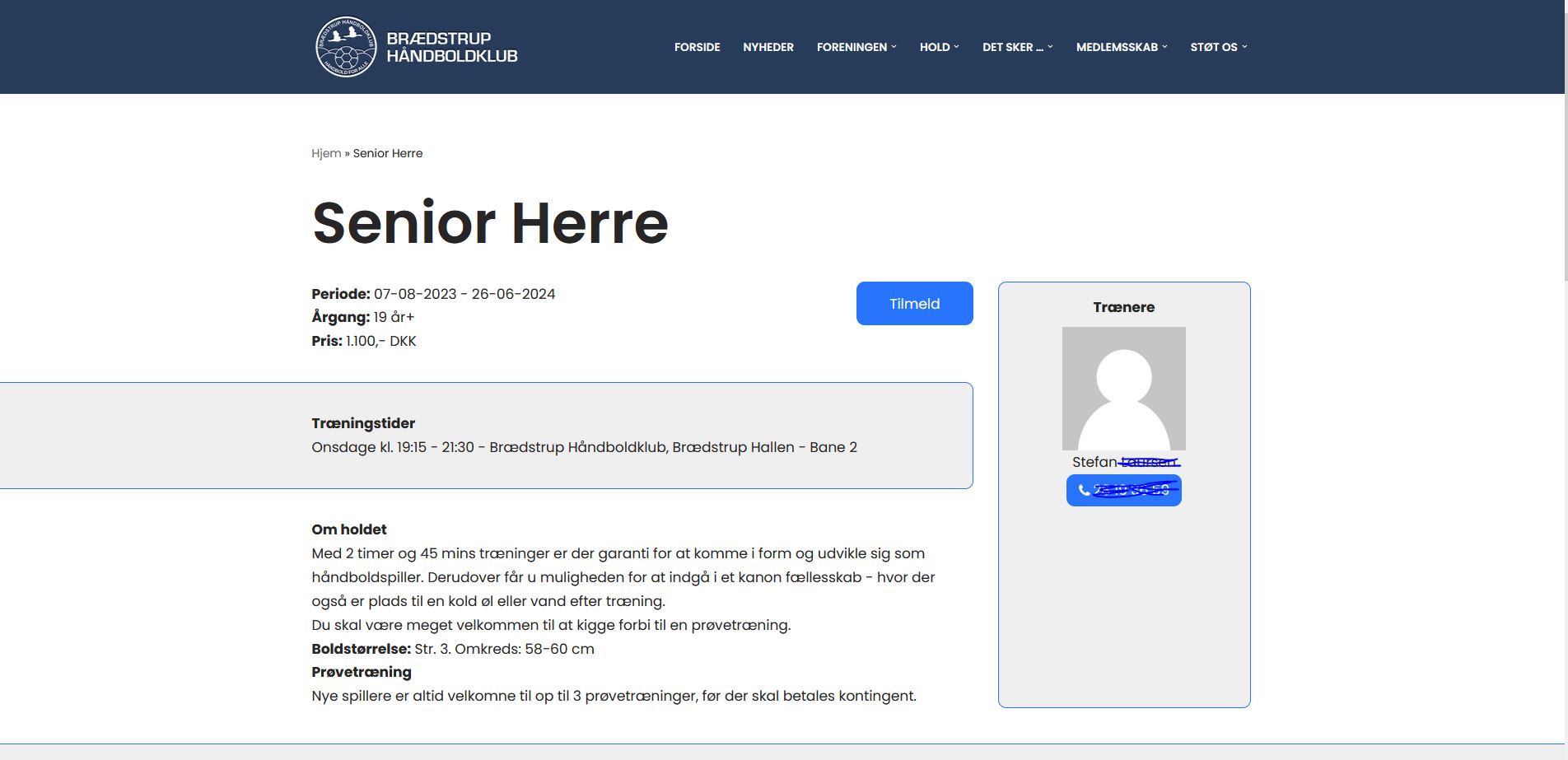This screenshot has height=760, width=1568.
Task: Call the trainer via the phone button
Action: pos(1124,491)
